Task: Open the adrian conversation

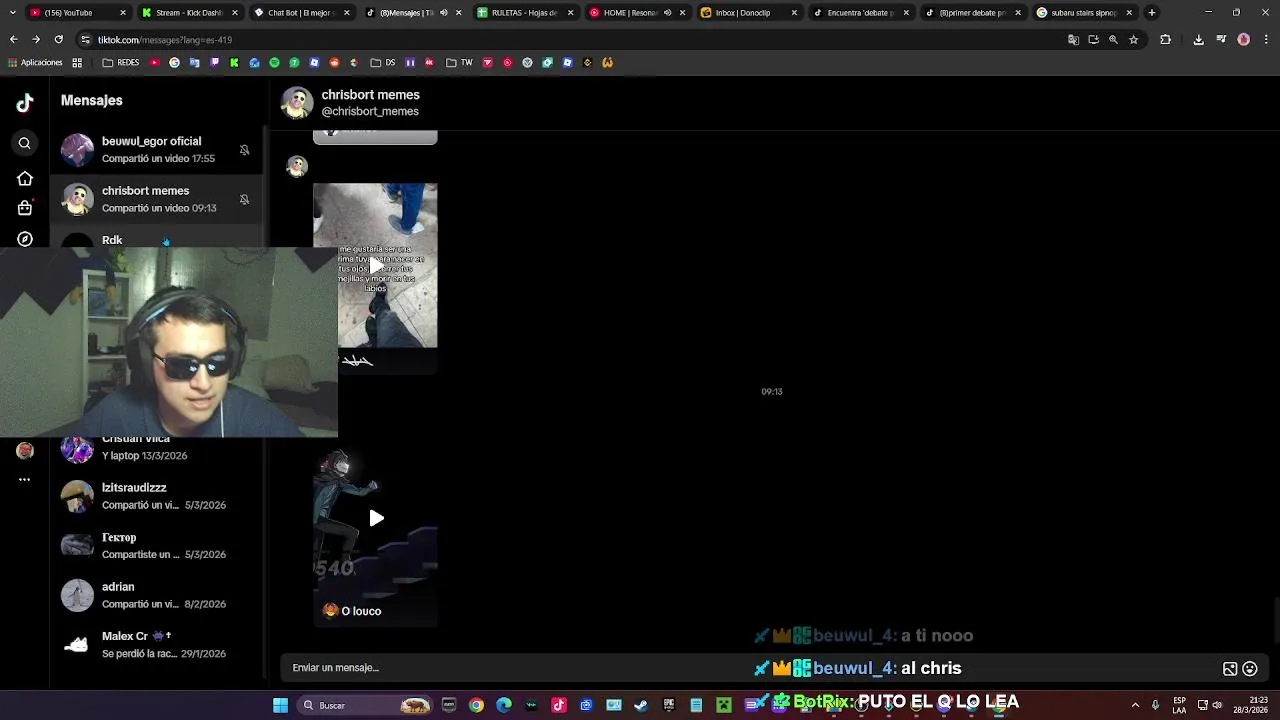Action: 157,595
